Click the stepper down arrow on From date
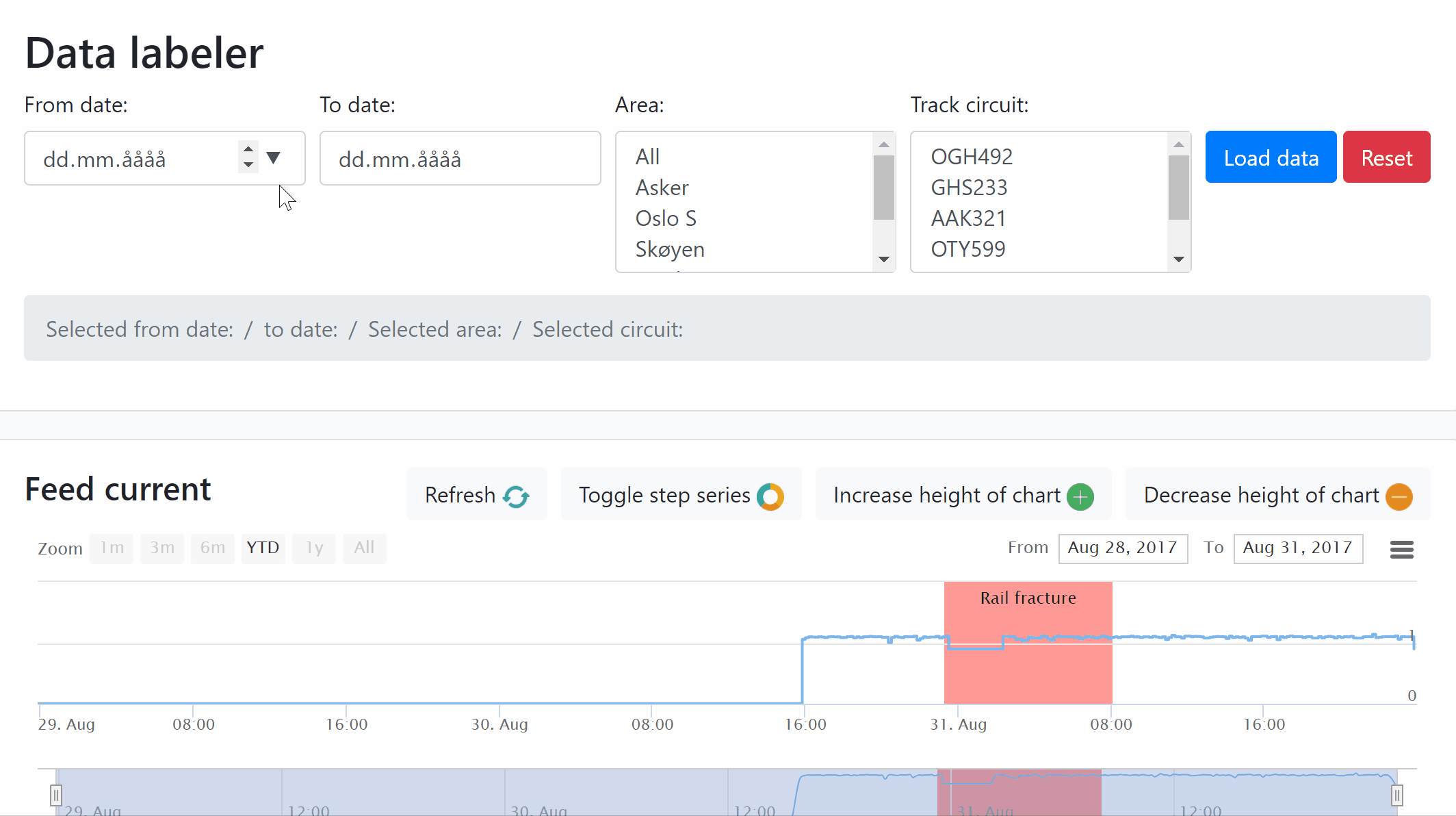Image resolution: width=1456 pixels, height=816 pixels. 248,164
